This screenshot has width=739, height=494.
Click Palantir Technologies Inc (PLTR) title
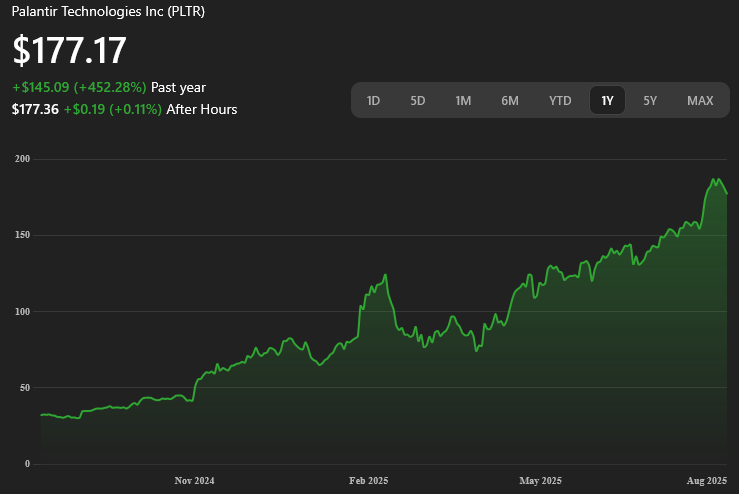coord(108,11)
